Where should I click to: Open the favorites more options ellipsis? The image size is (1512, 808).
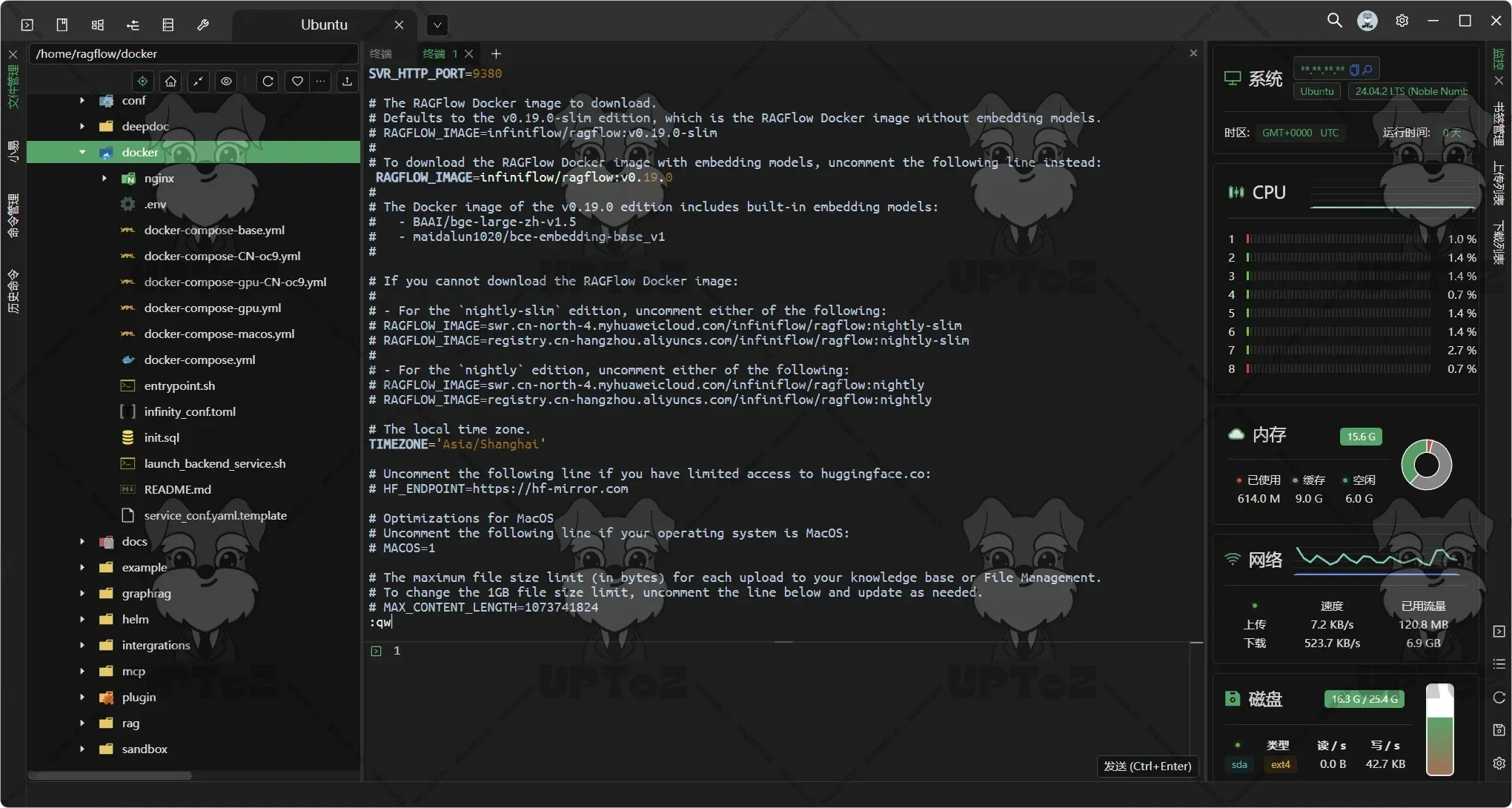pyautogui.click(x=320, y=81)
